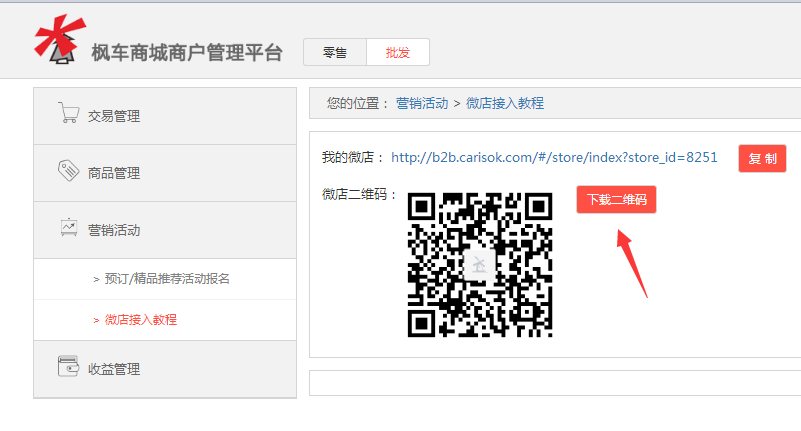Click the 下载二维码 button
Viewport: 801px width, 431px height.
[x=616, y=199]
